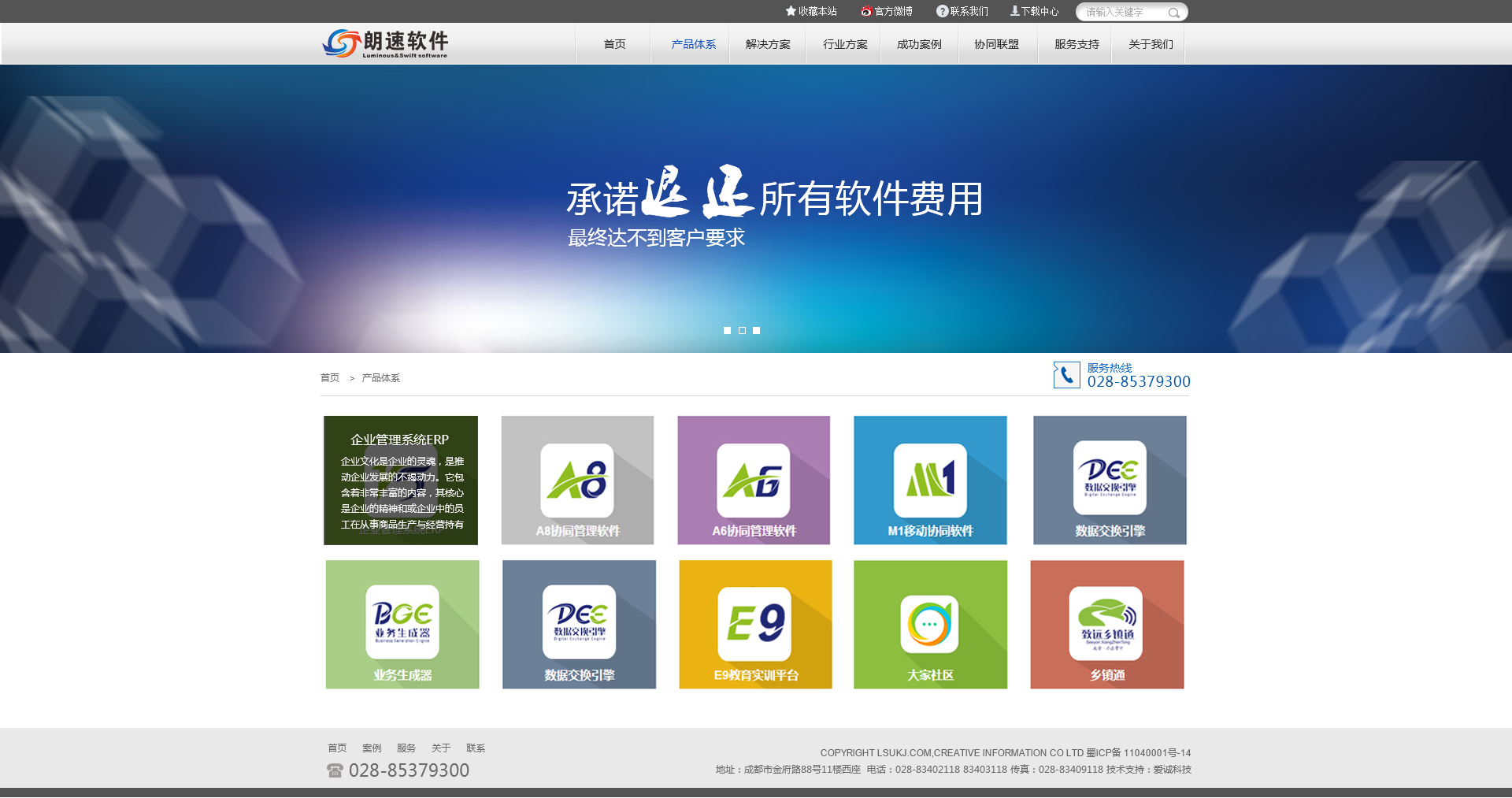The height and width of the screenshot is (798, 1512).
Task: Click the footer 服务 link
Action: click(406, 748)
